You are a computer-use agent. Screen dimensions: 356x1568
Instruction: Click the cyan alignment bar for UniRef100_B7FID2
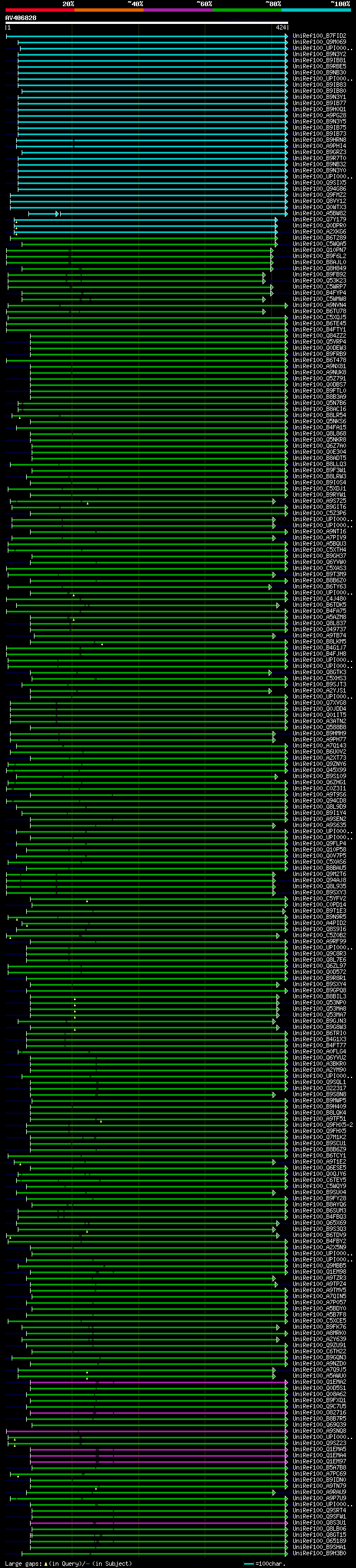click(147, 36)
